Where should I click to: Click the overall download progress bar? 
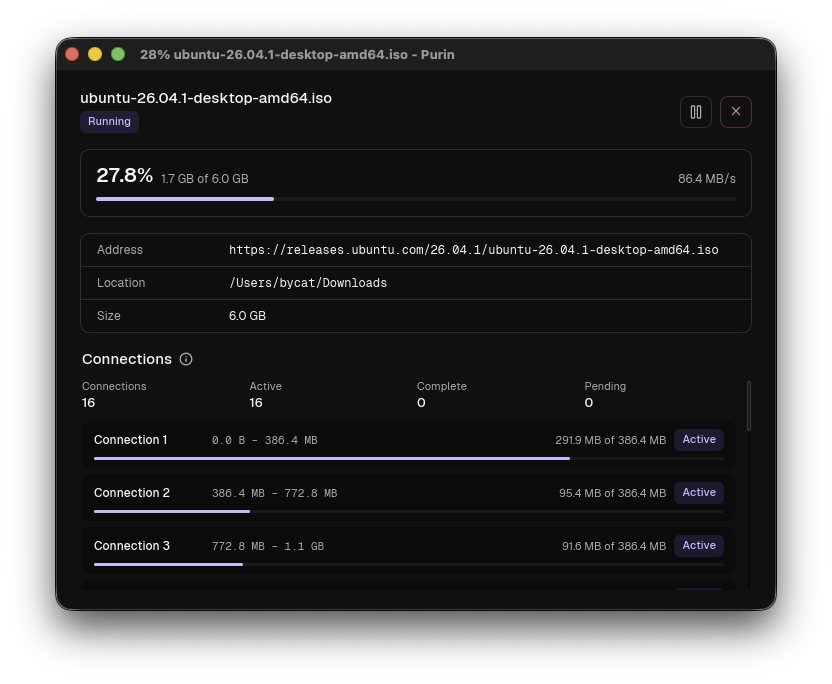(416, 199)
